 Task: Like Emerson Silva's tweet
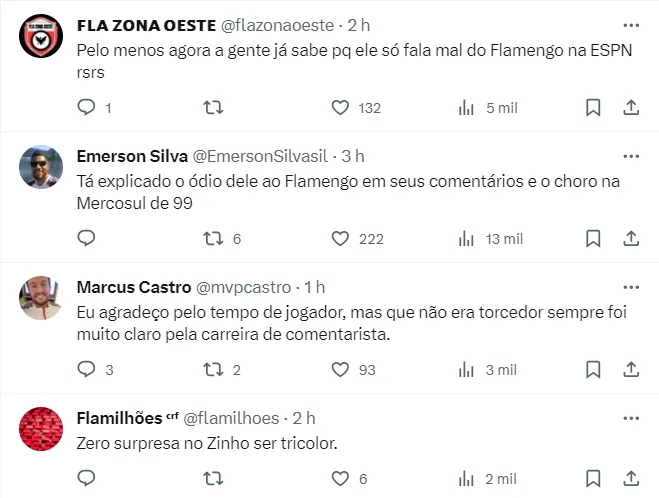[x=340, y=238]
